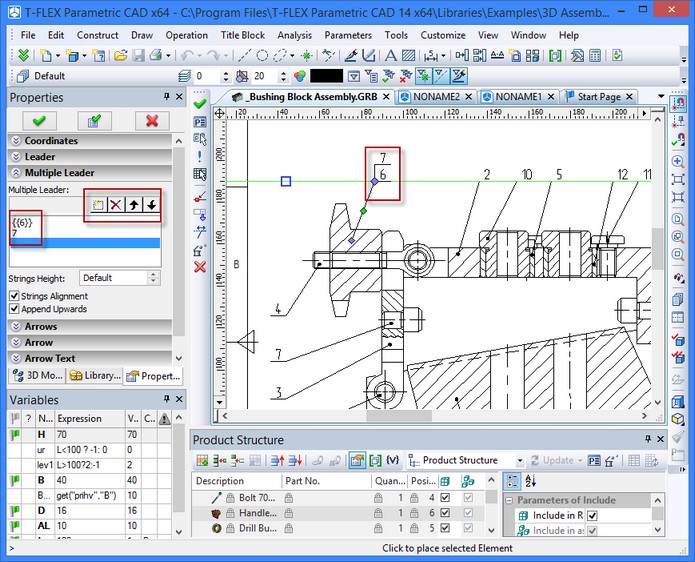Toggle Include in R checkbox
Viewport: 695px width, 562px height.
click(x=592, y=515)
